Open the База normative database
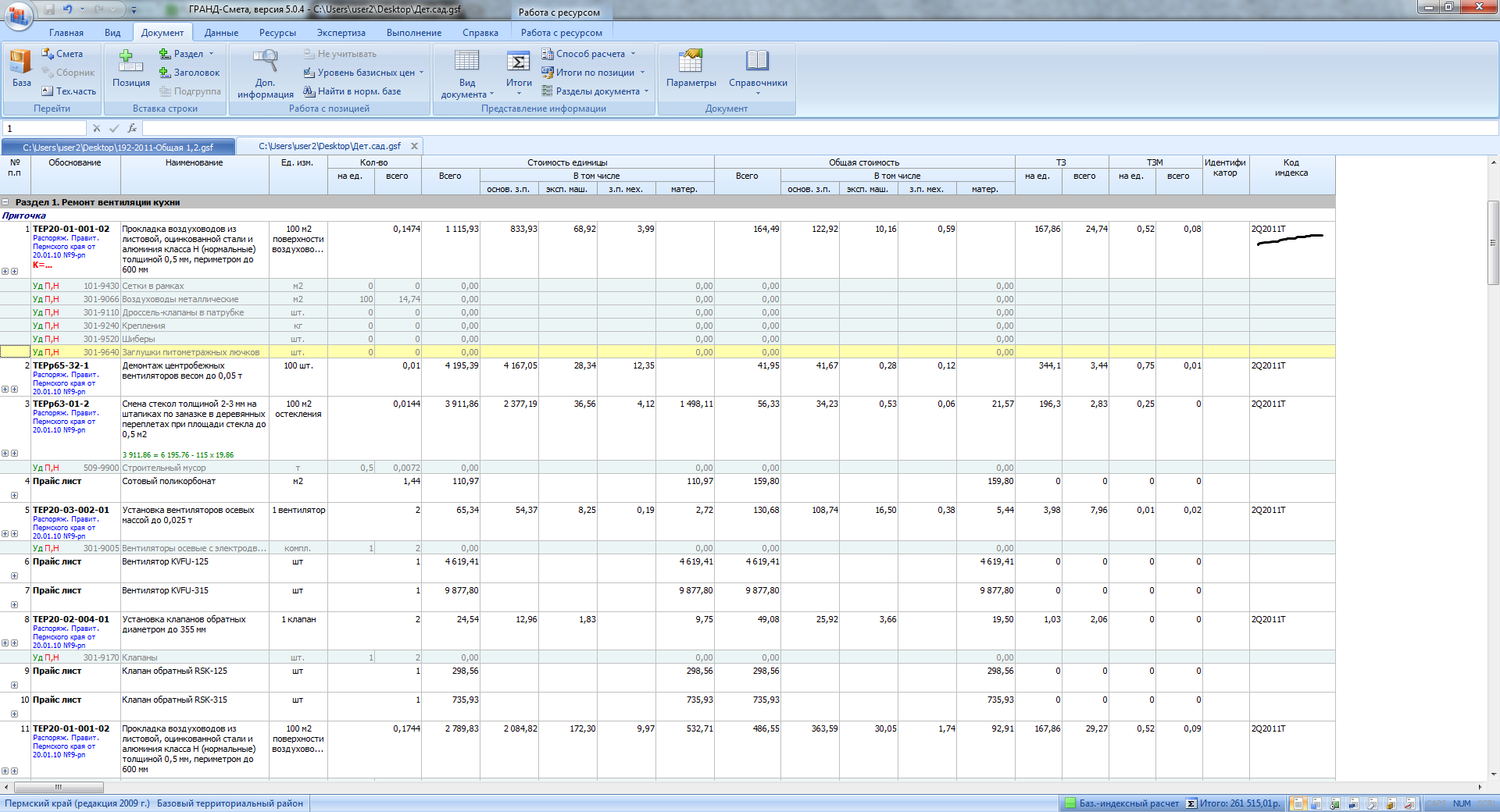The height and width of the screenshot is (812, 1500). tap(21, 68)
